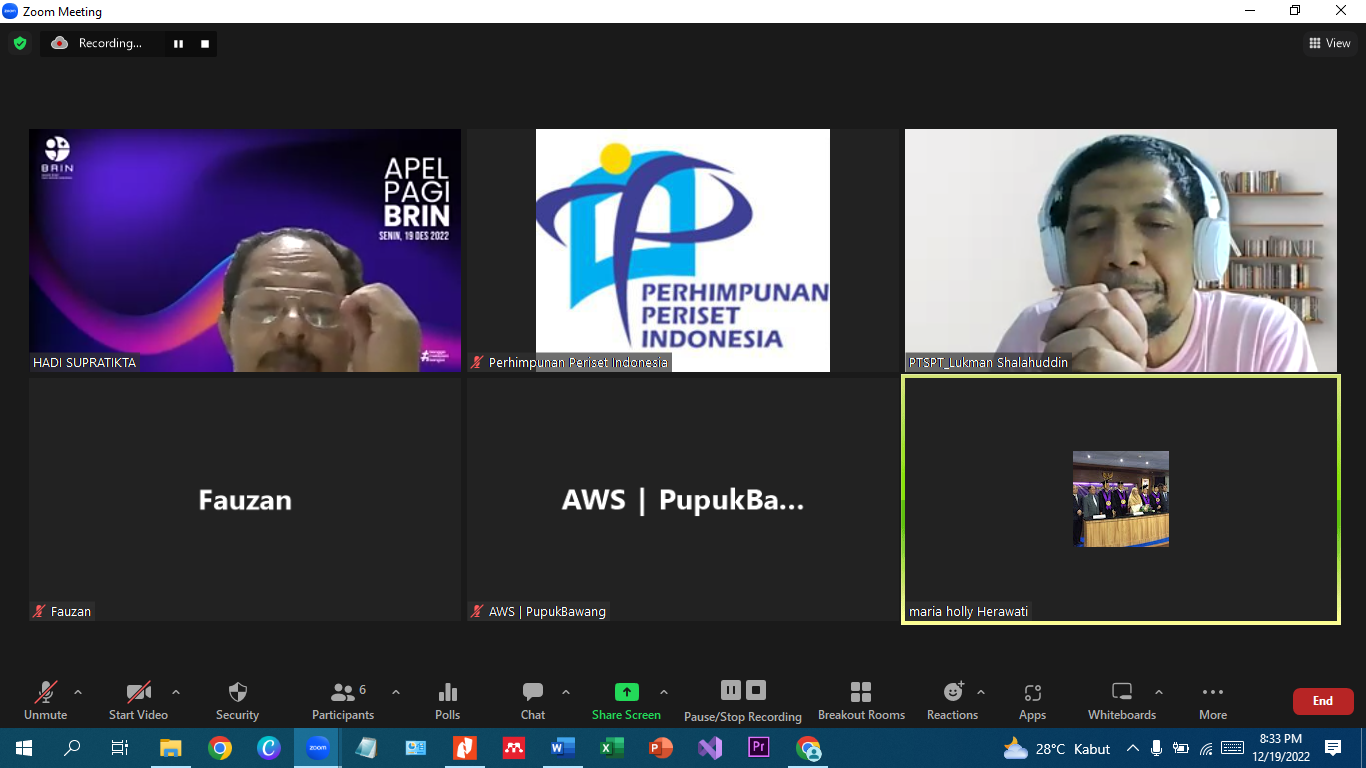Click the green Share Screen button
Image resolution: width=1366 pixels, height=768 pixels.
pyautogui.click(x=626, y=700)
